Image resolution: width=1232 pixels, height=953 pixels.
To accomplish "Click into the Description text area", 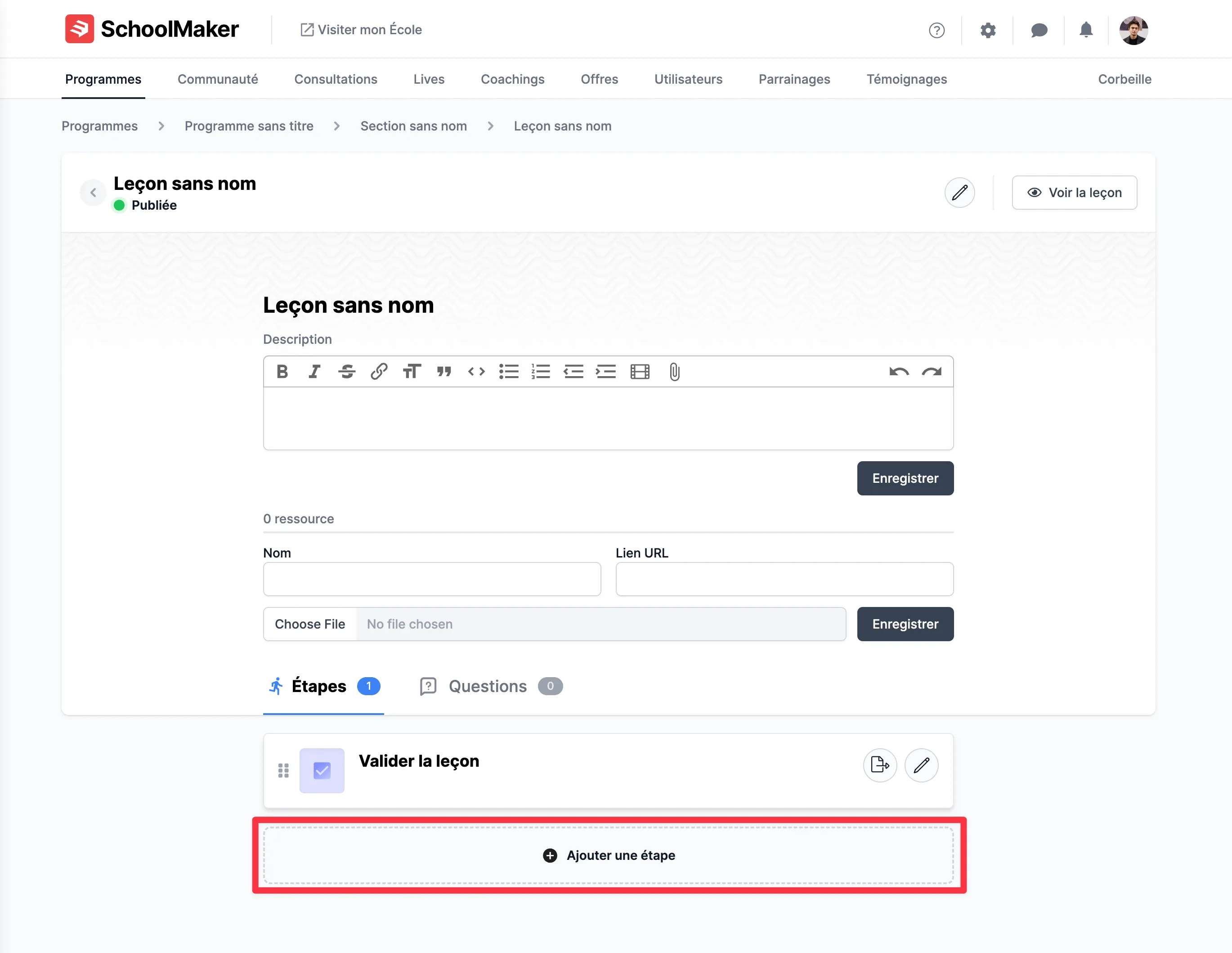I will tap(608, 418).
